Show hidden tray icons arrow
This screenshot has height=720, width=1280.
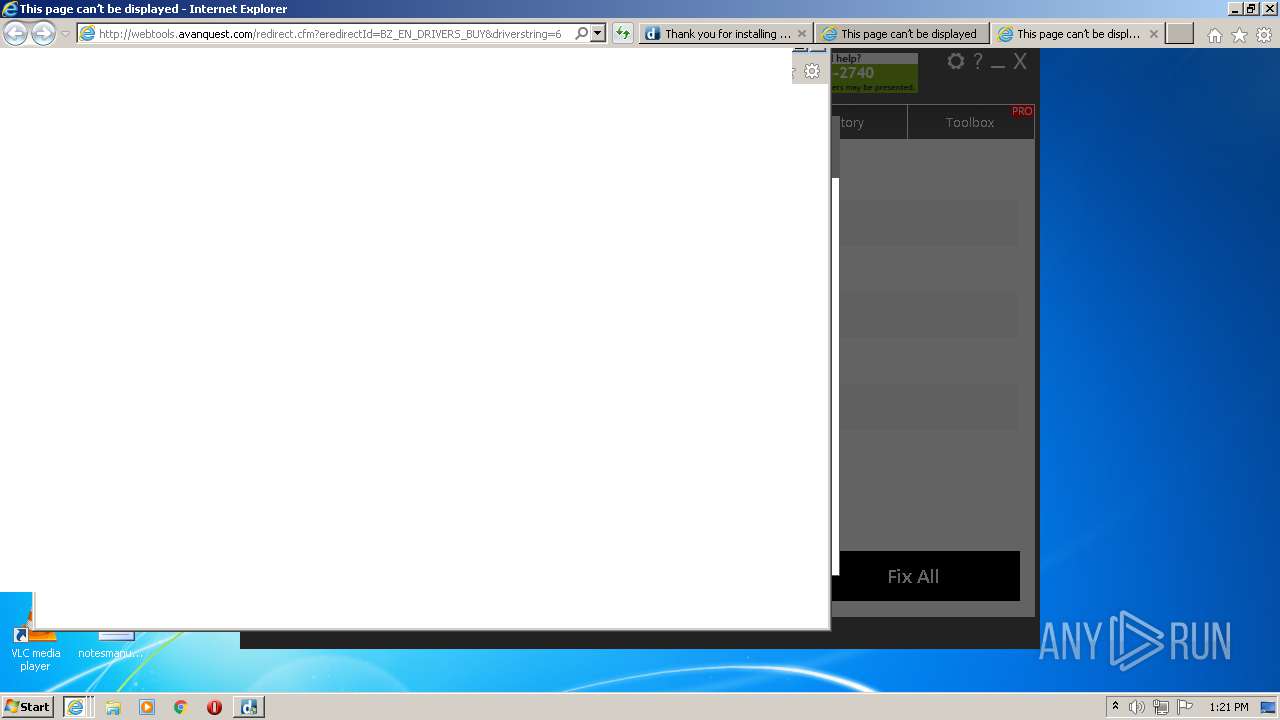(x=1115, y=706)
